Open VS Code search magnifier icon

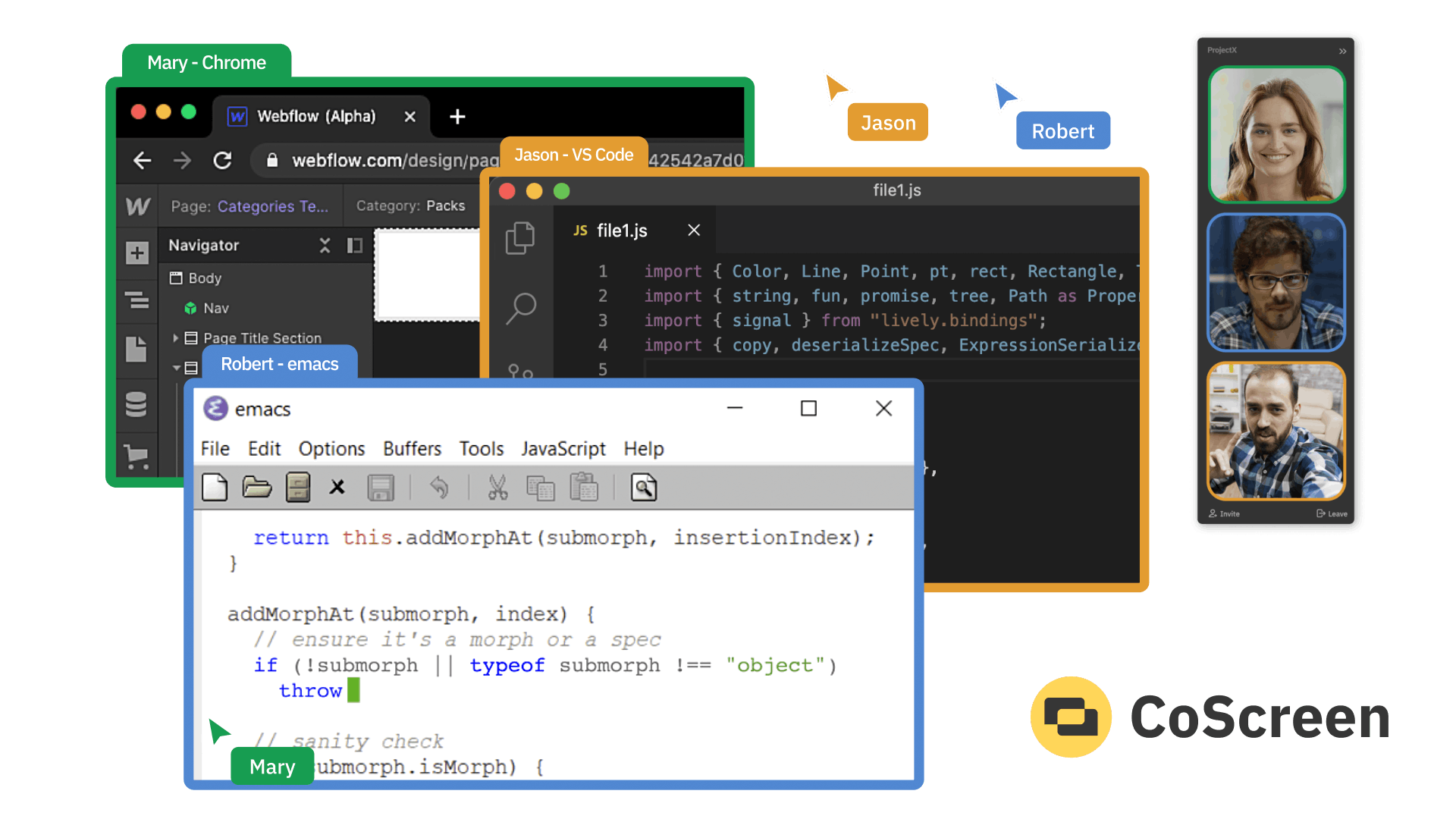click(x=521, y=309)
